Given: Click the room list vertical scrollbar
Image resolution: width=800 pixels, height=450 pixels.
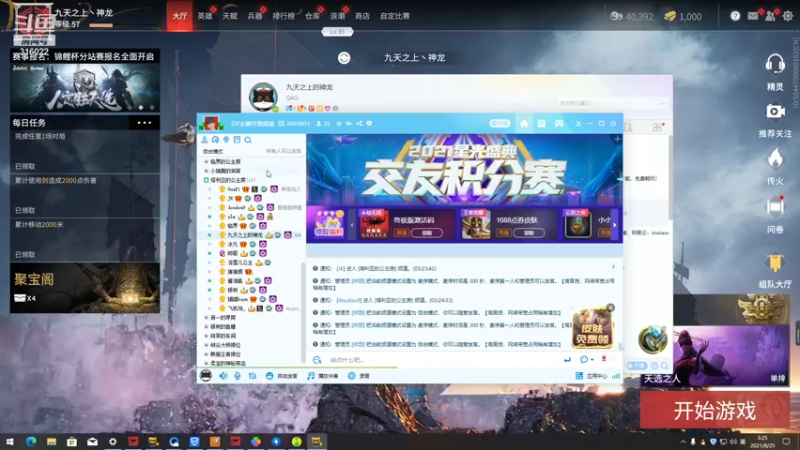Looking at the screenshot, I should tap(304, 311).
